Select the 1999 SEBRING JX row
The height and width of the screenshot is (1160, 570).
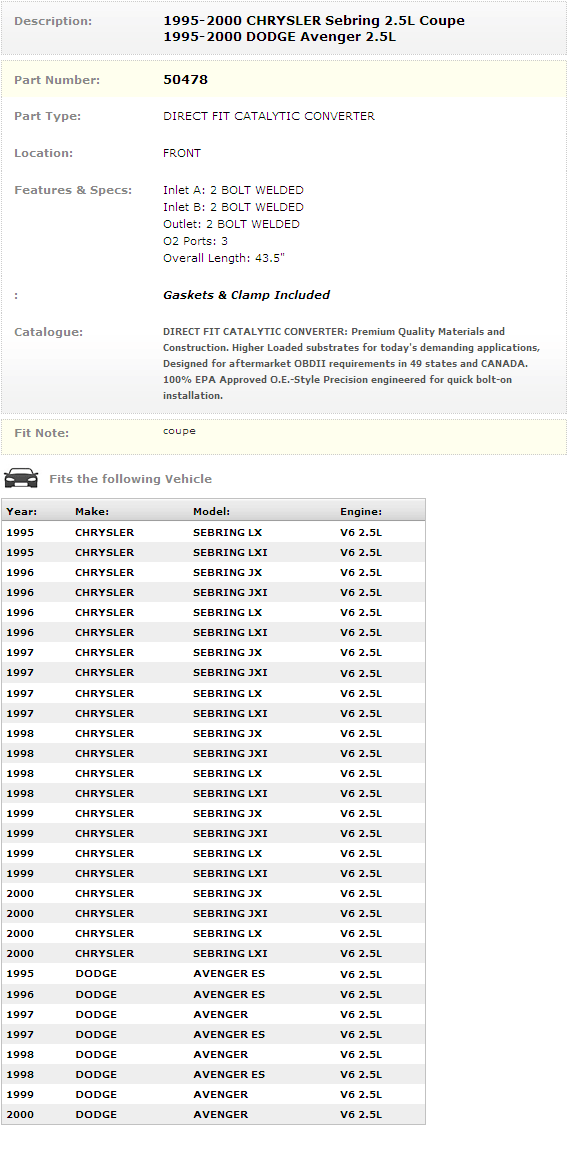point(213,813)
